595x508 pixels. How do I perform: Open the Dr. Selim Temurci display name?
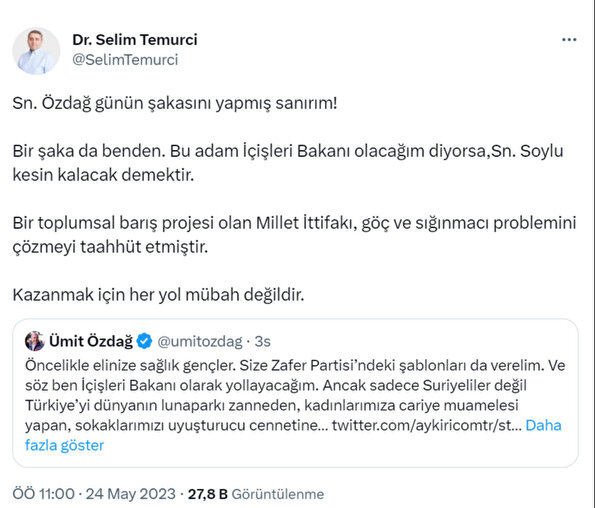point(135,39)
